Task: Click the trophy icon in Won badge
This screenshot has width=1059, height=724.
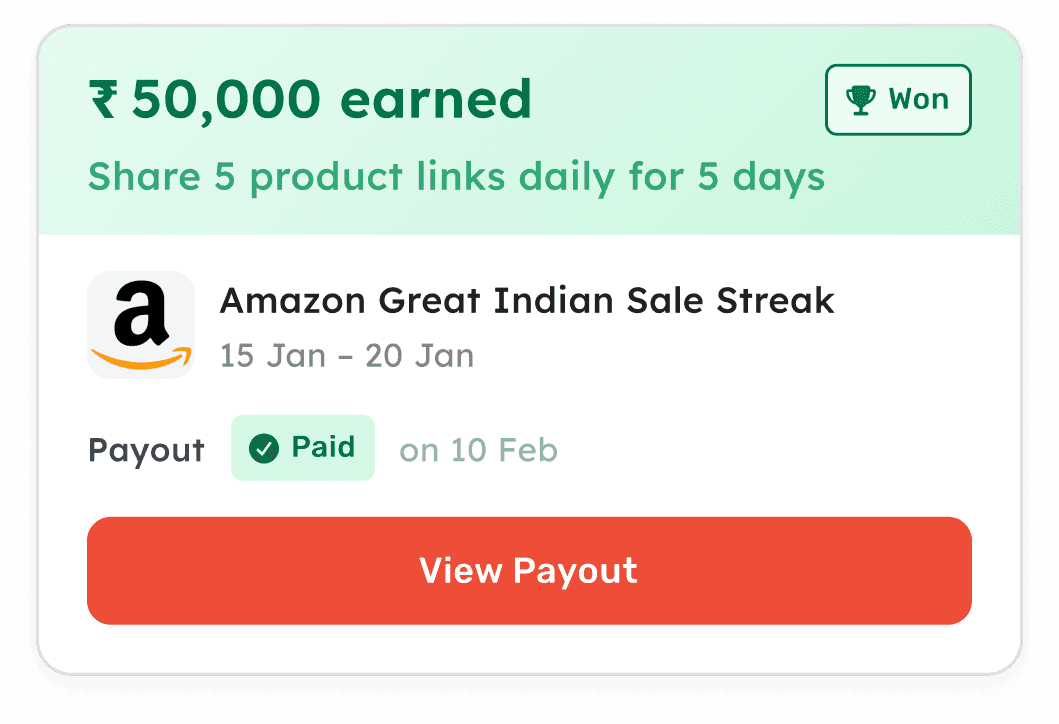Action: pos(860,99)
